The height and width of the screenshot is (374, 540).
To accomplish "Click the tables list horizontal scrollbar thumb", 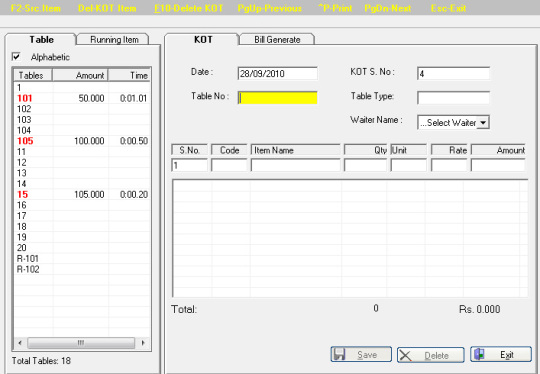I will [x=81, y=343].
